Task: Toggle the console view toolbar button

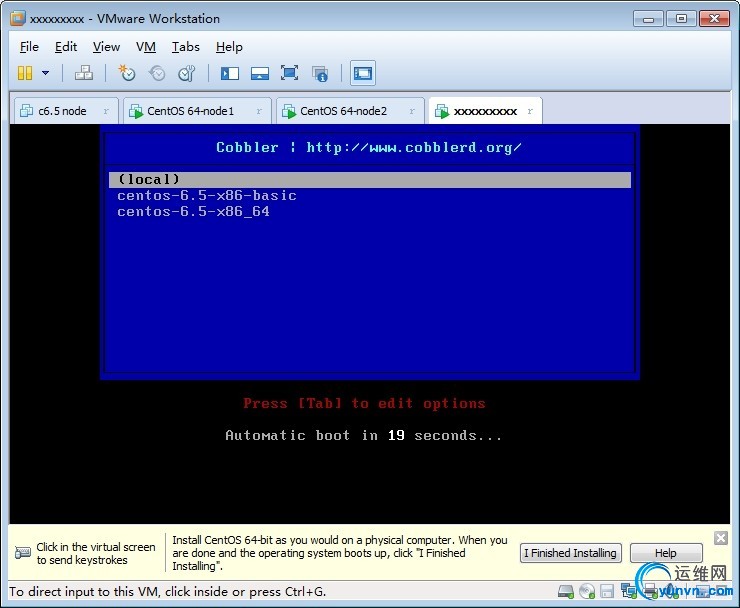Action: [x=362, y=73]
